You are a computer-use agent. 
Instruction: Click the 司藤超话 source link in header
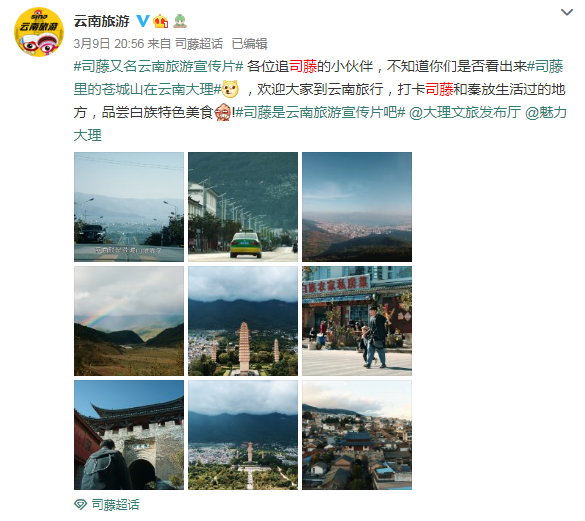[x=199, y=44]
